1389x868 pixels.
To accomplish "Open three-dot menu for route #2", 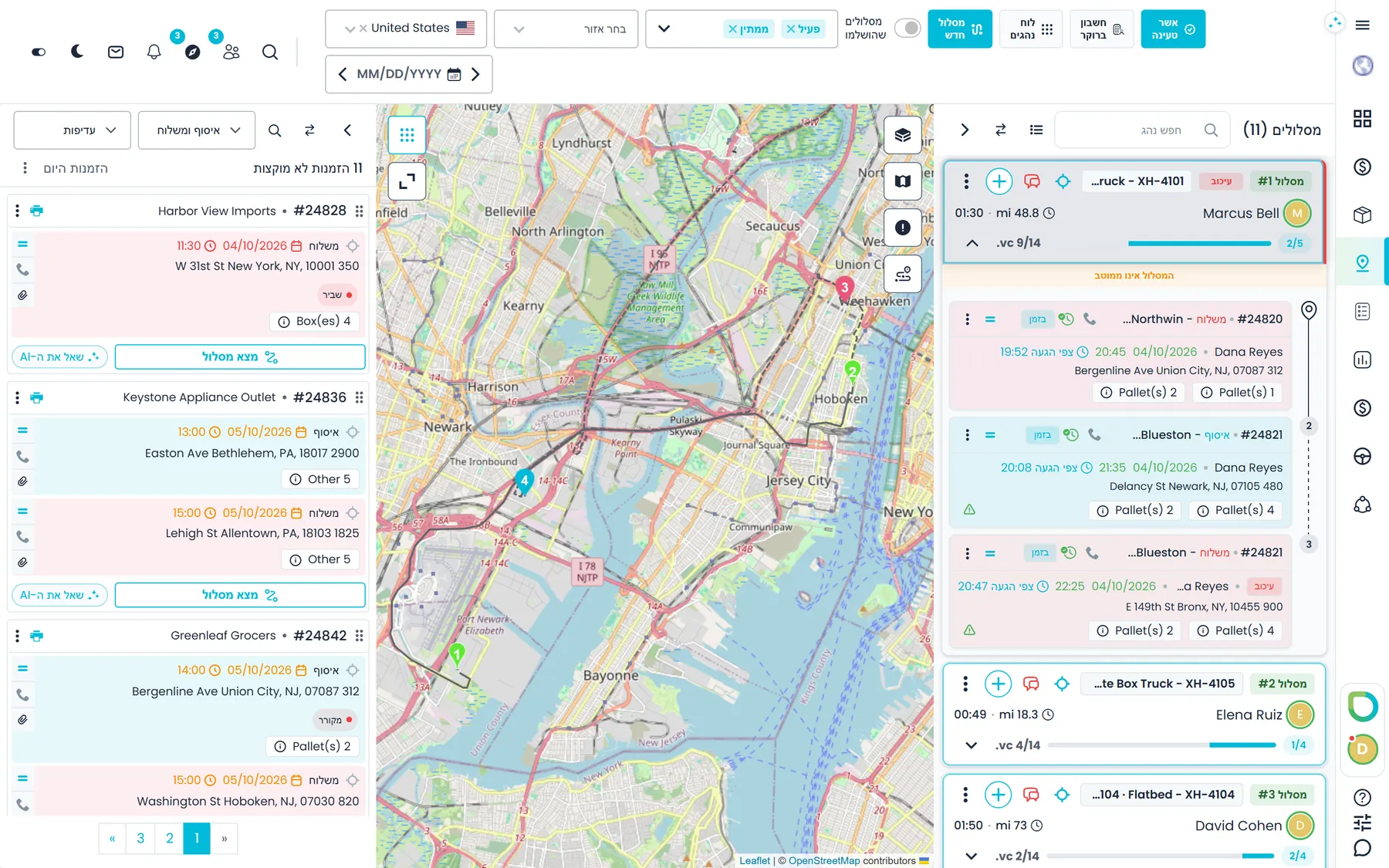I will [x=965, y=684].
